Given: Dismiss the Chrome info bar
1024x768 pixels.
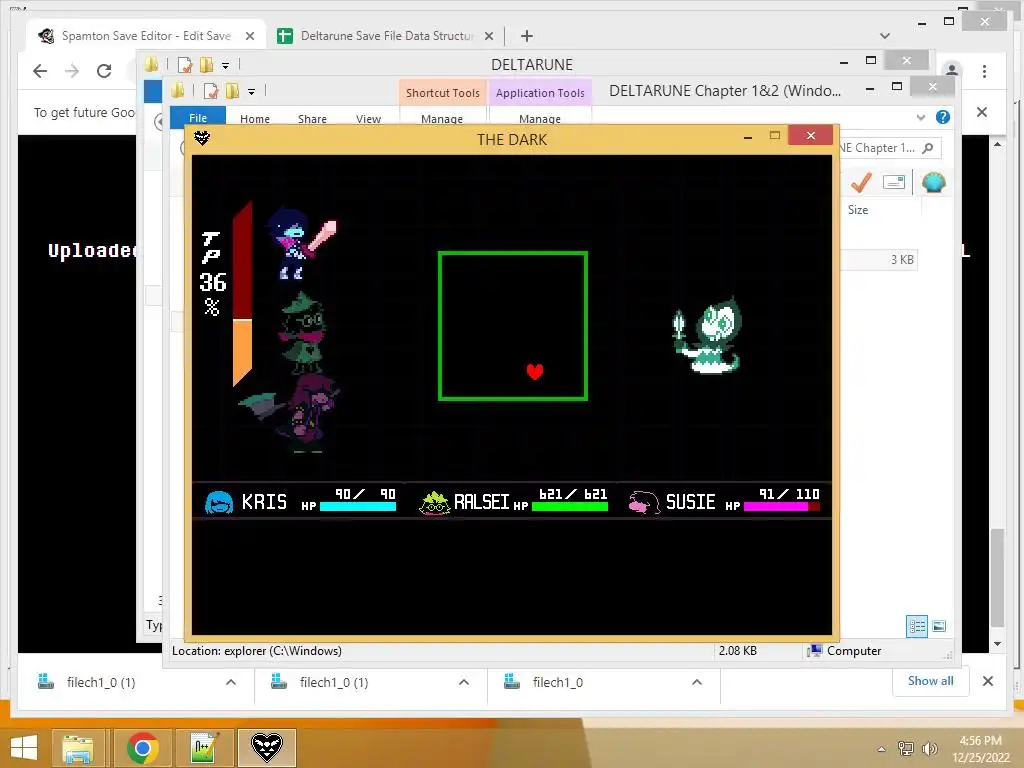Looking at the screenshot, I should [982, 112].
